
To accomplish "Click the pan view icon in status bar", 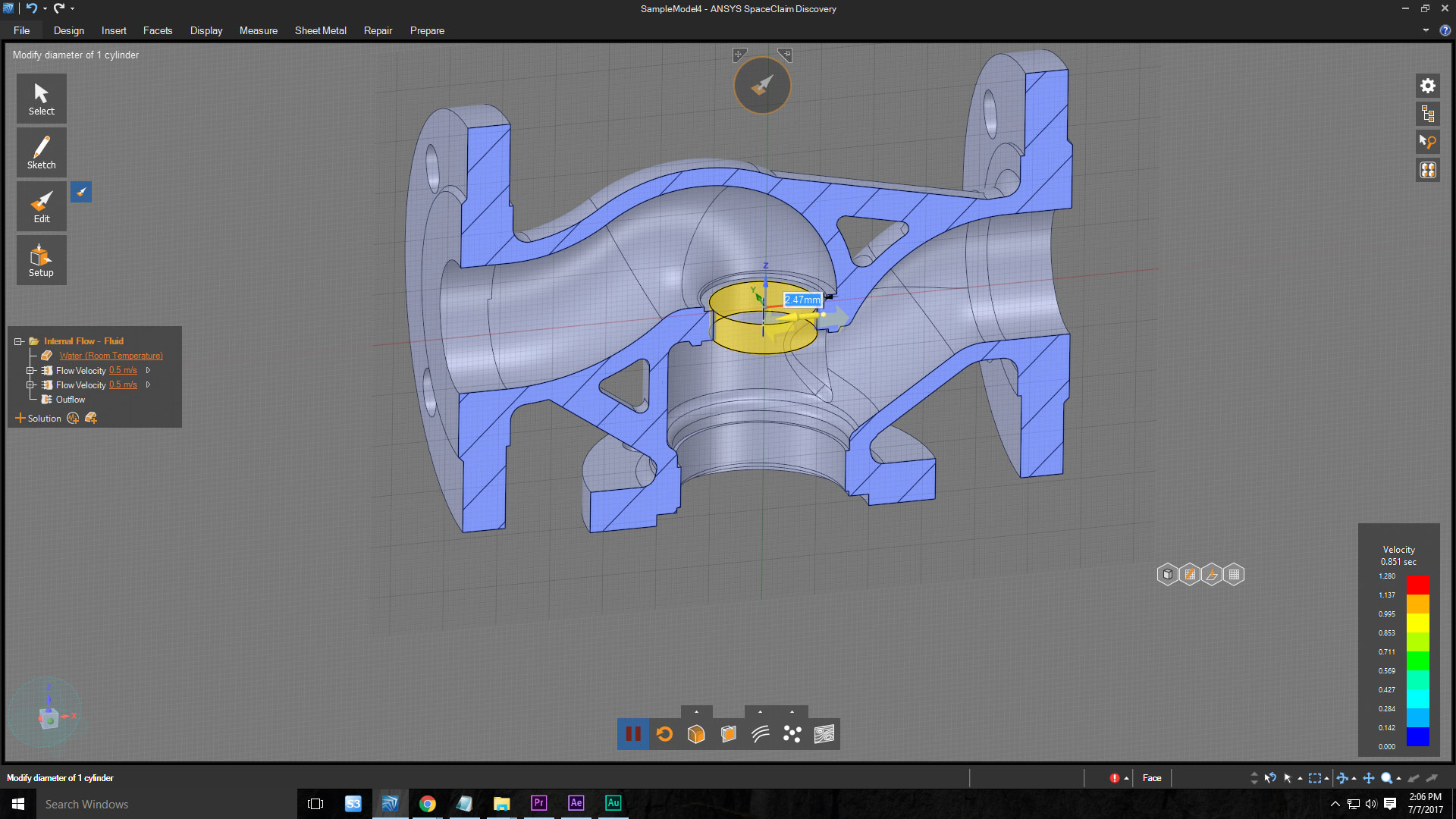I will 1369,777.
